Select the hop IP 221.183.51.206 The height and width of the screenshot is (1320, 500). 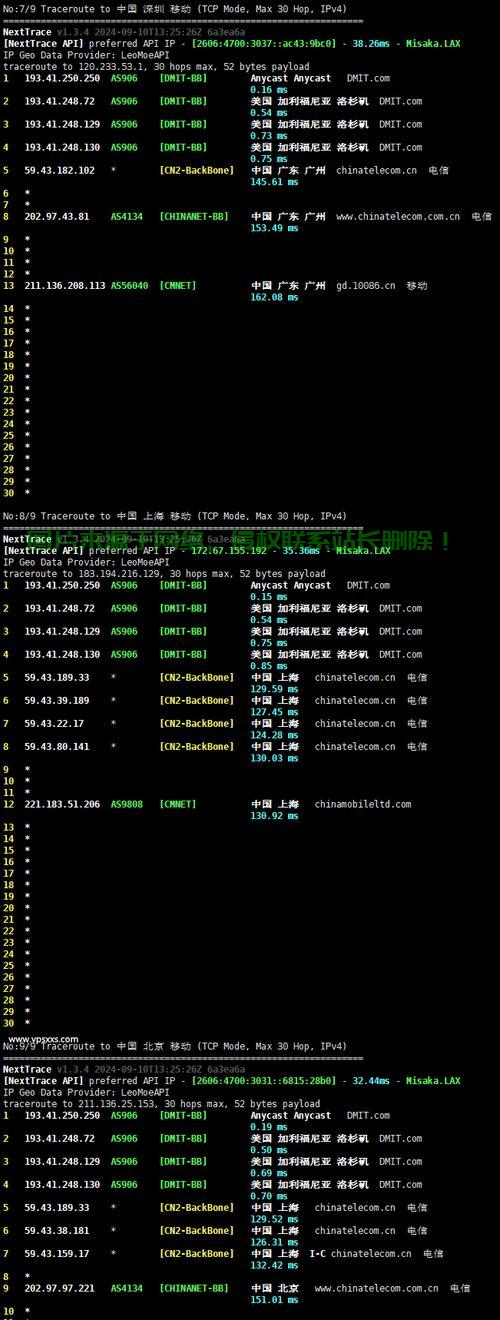(62, 804)
